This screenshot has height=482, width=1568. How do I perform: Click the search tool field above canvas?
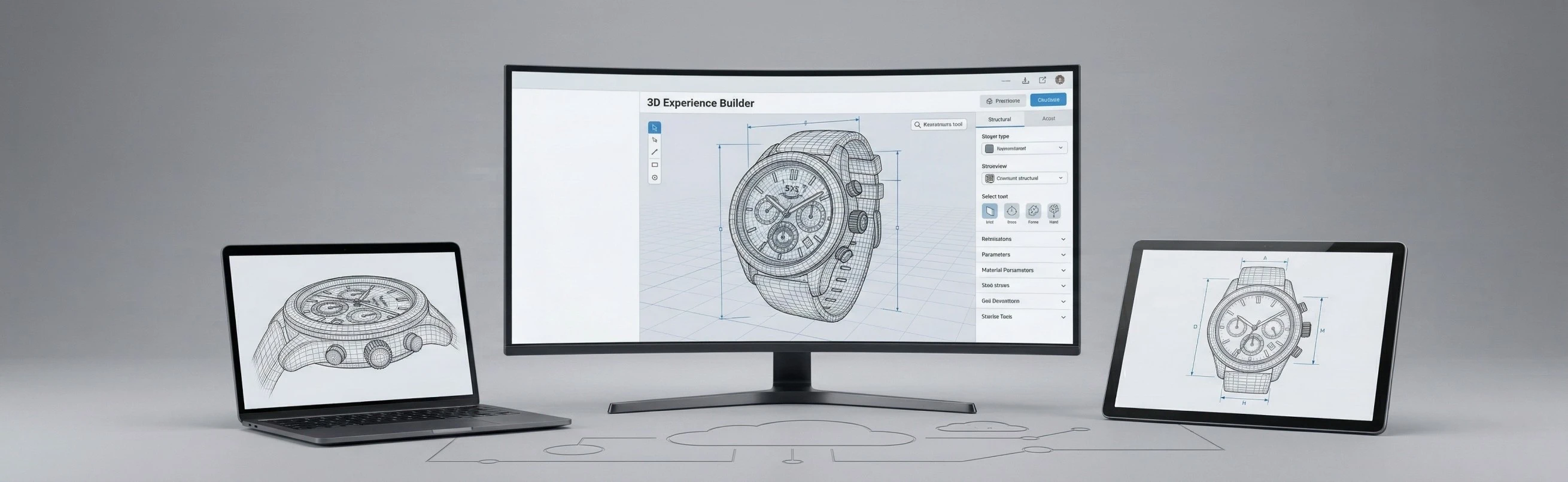938,125
